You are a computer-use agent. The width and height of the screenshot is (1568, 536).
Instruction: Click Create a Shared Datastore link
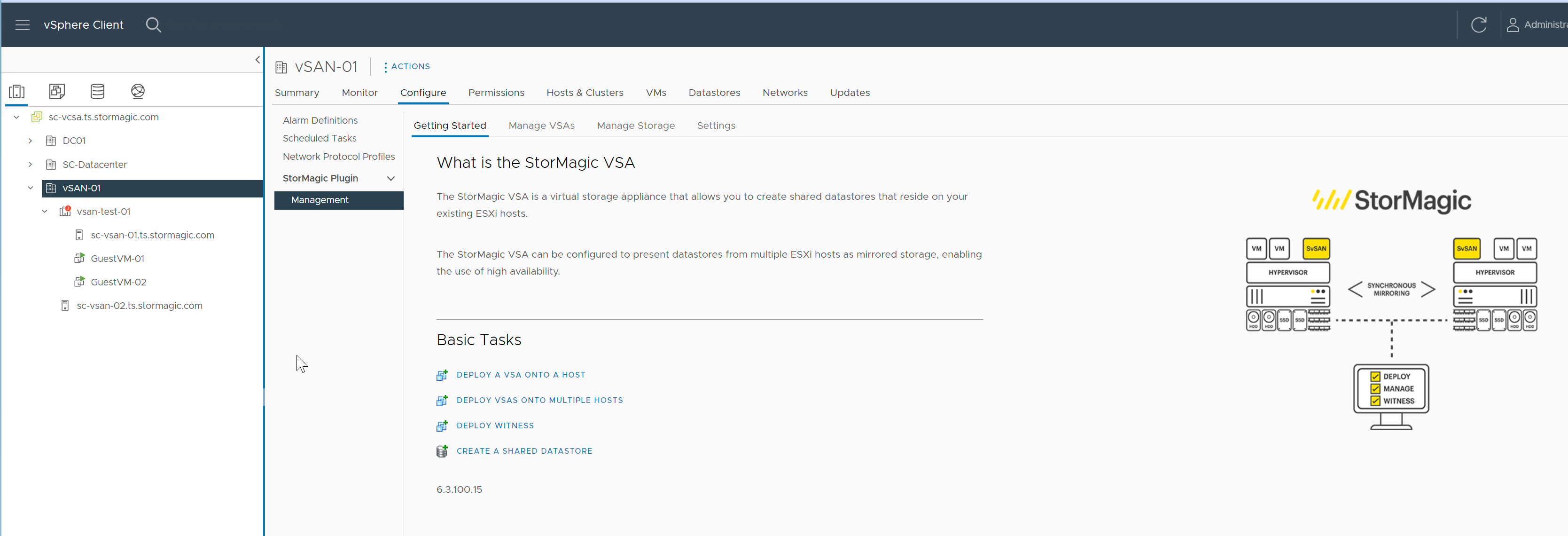[525, 451]
